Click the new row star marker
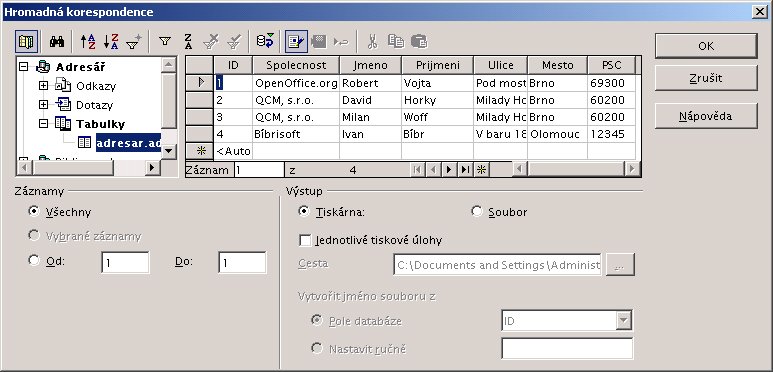This screenshot has width=773, height=372. (x=199, y=151)
